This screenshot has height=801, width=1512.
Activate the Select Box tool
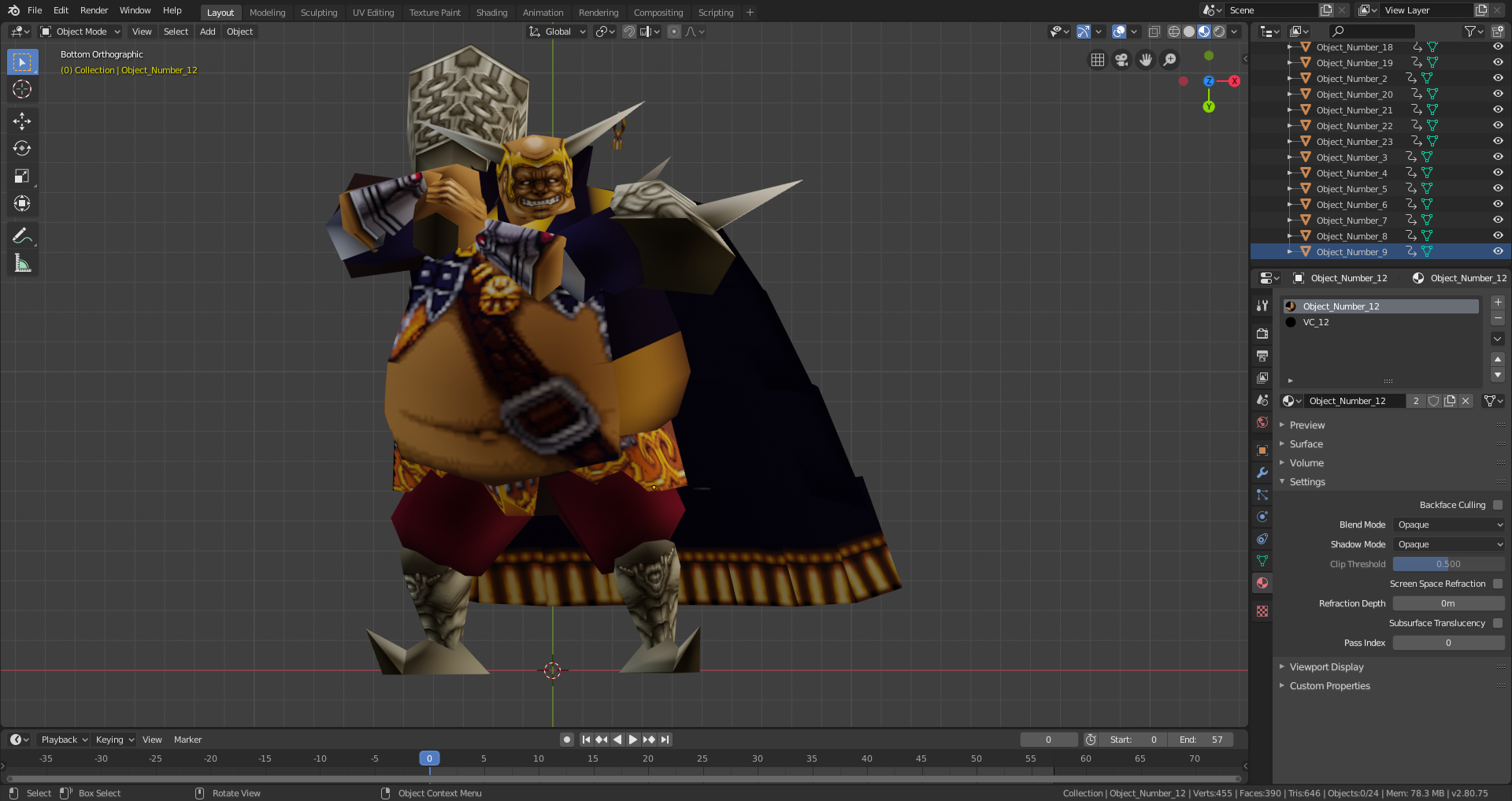pos(22,61)
